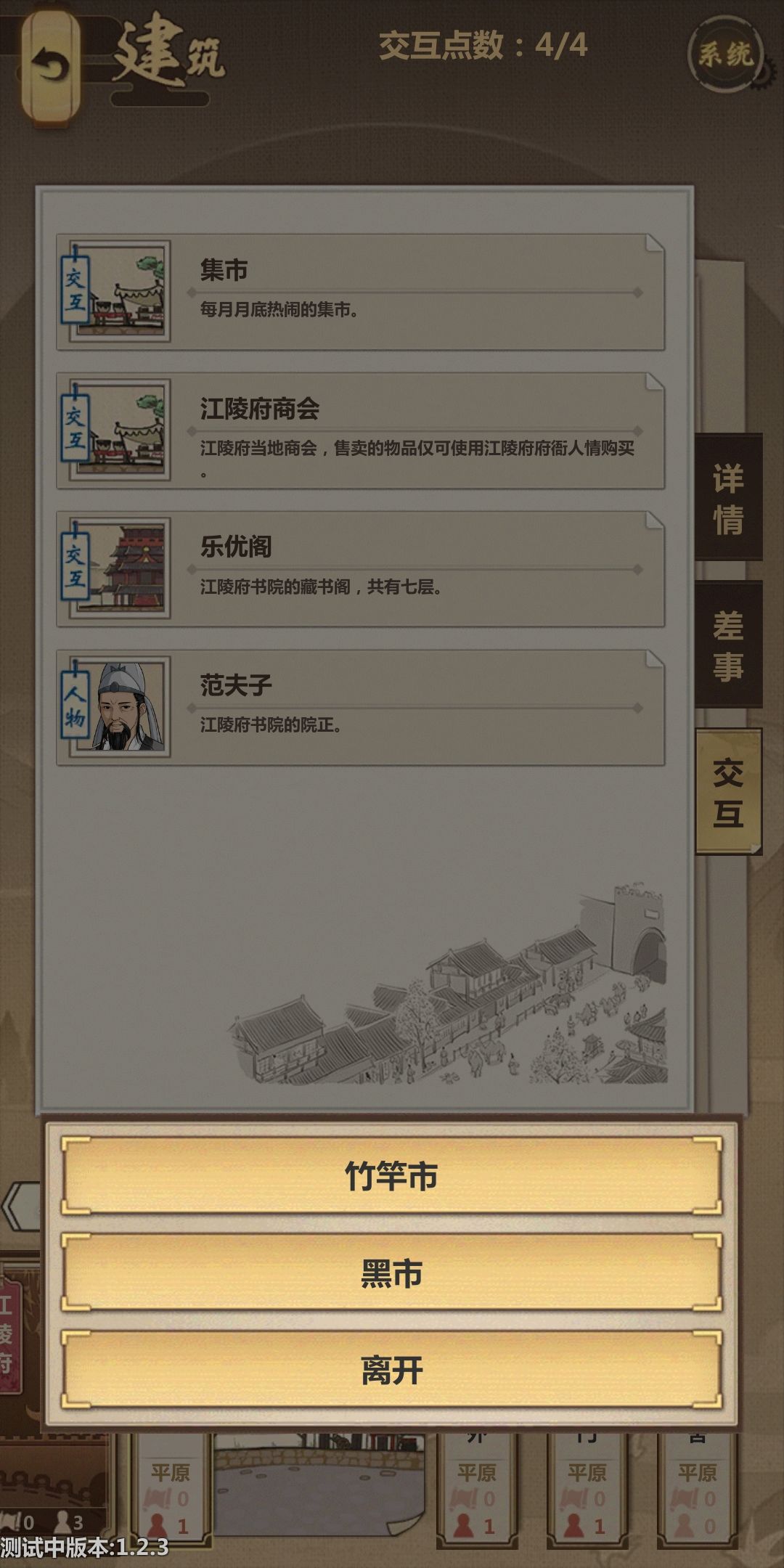This screenshot has height=1568, width=784.
Task: Select 离开 to leave
Action: (x=391, y=1371)
